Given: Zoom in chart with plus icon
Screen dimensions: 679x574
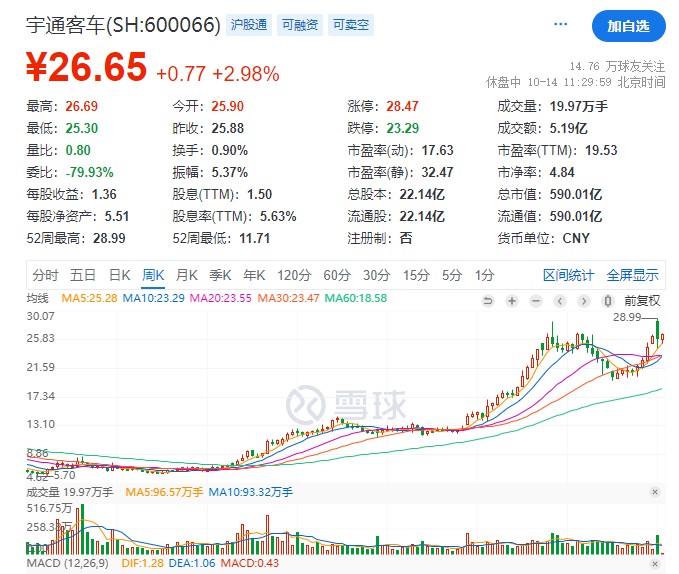Looking at the screenshot, I should (512, 300).
